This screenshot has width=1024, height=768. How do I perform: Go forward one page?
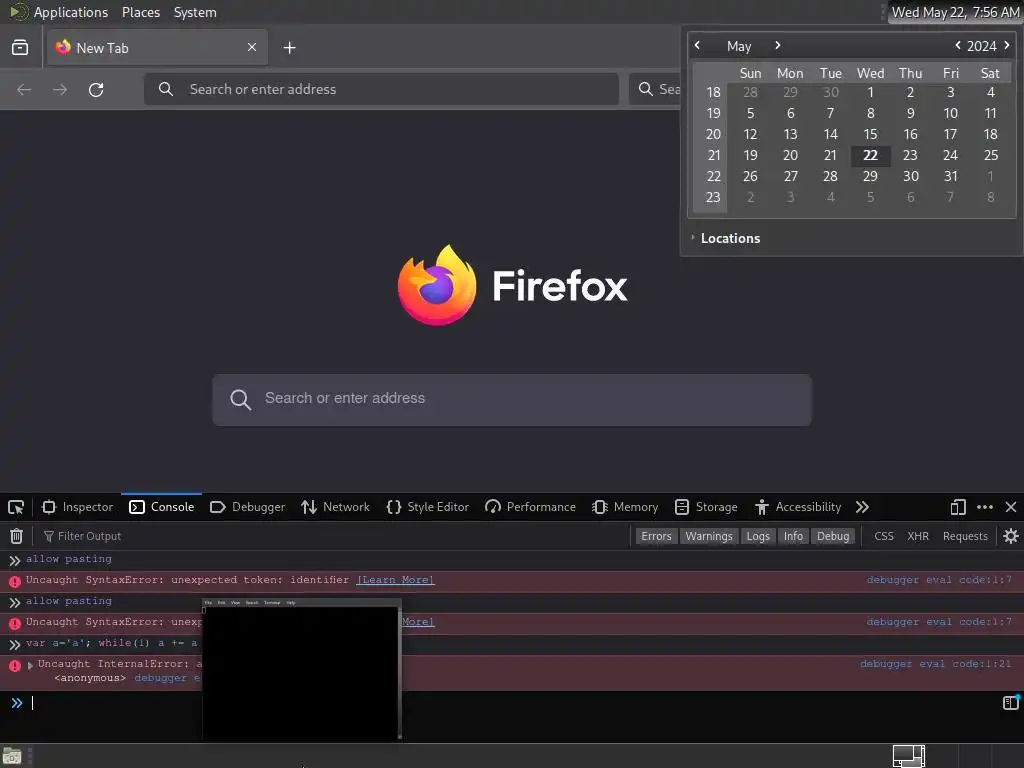point(60,89)
